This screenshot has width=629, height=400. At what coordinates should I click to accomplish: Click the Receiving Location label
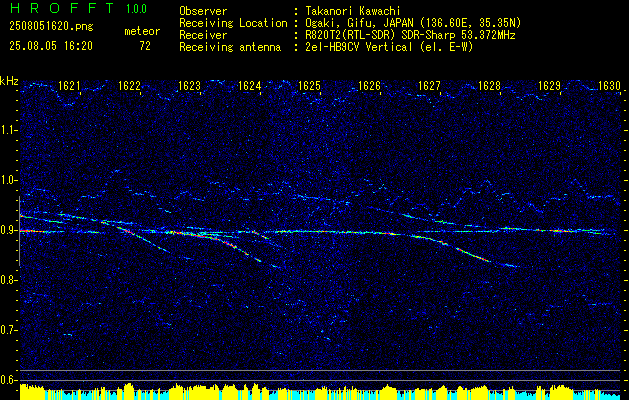pos(233,23)
